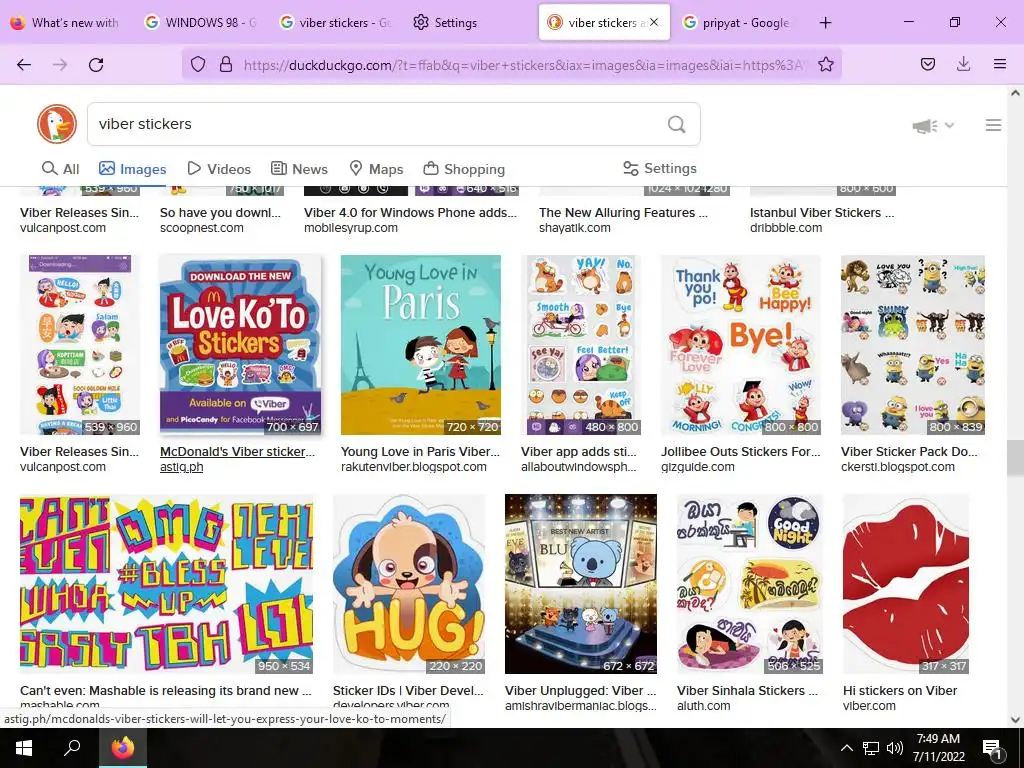
Task: Open the DuckDuckGo megaphone dropdown
Action: (x=933, y=125)
